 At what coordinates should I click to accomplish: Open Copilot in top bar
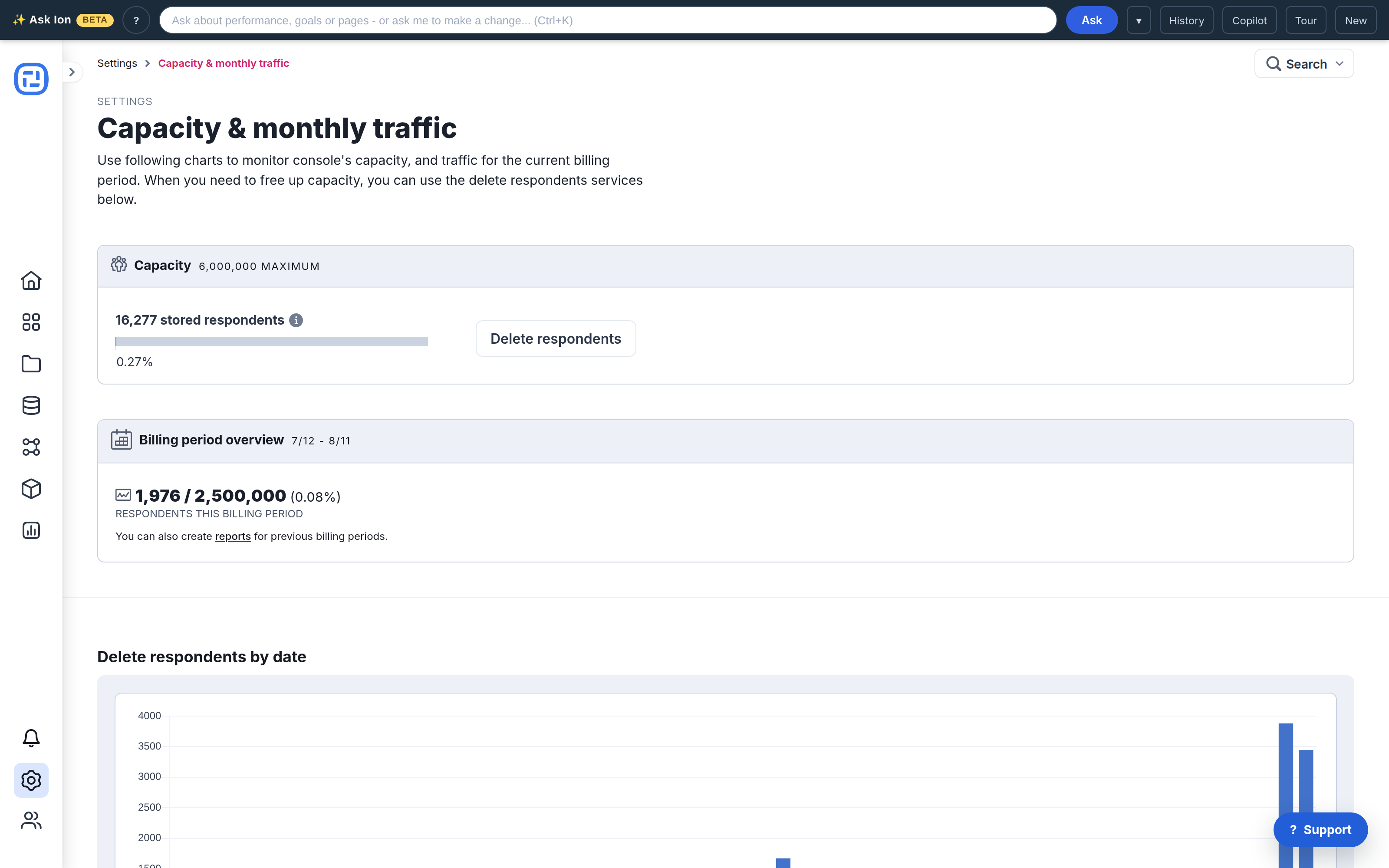pos(1249,20)
